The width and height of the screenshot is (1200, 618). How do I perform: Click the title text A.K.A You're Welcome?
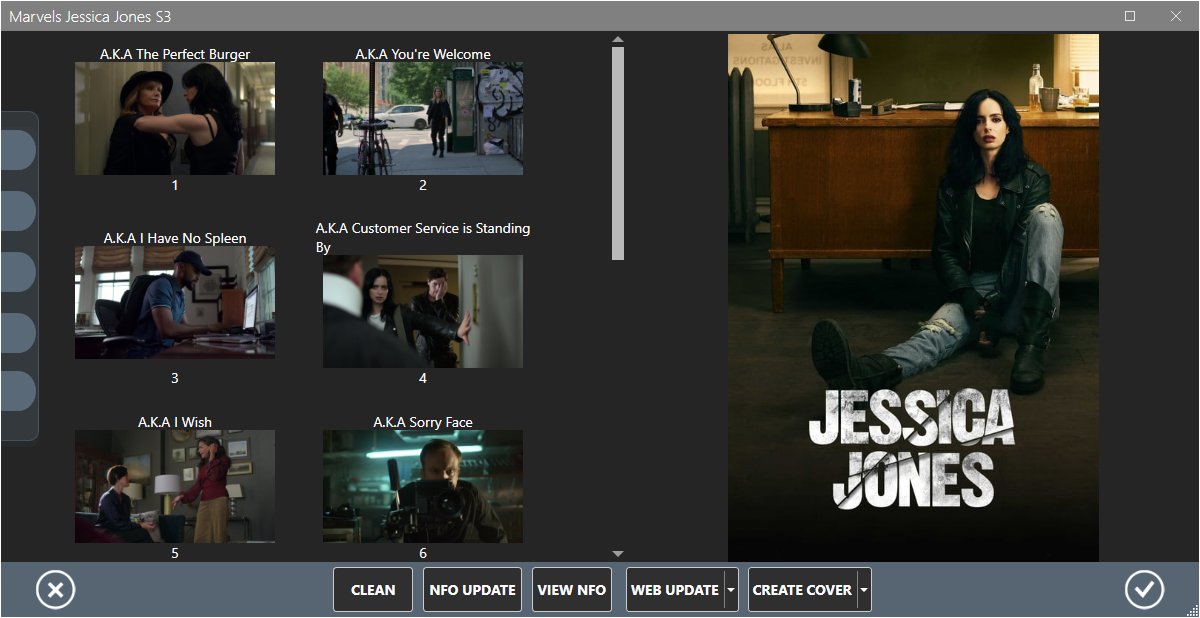click(423, 54)
